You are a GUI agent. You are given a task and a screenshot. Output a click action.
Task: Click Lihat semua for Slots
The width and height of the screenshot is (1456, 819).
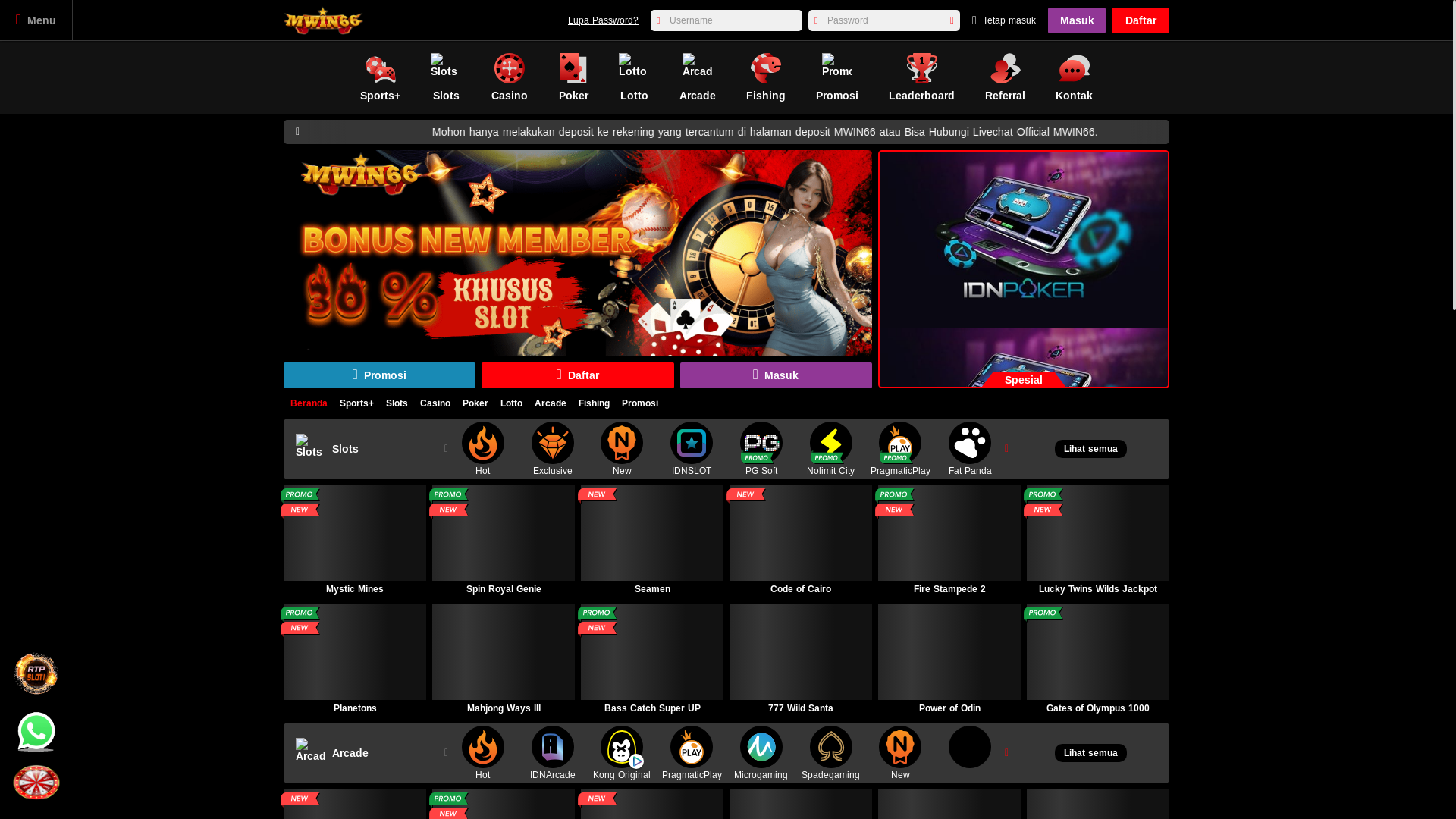pyautogui.click(x=1090, y=449)
